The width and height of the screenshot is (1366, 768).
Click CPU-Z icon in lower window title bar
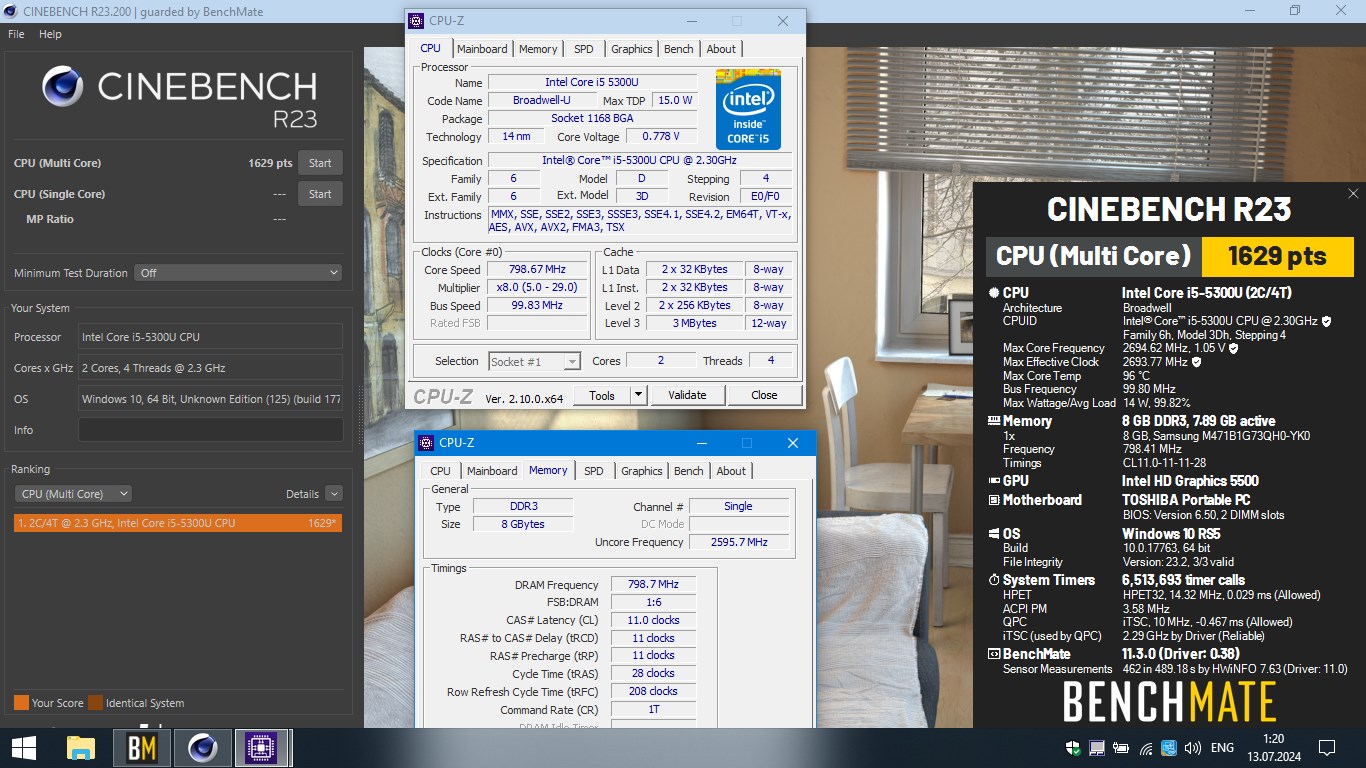click(x=427, y=443)
